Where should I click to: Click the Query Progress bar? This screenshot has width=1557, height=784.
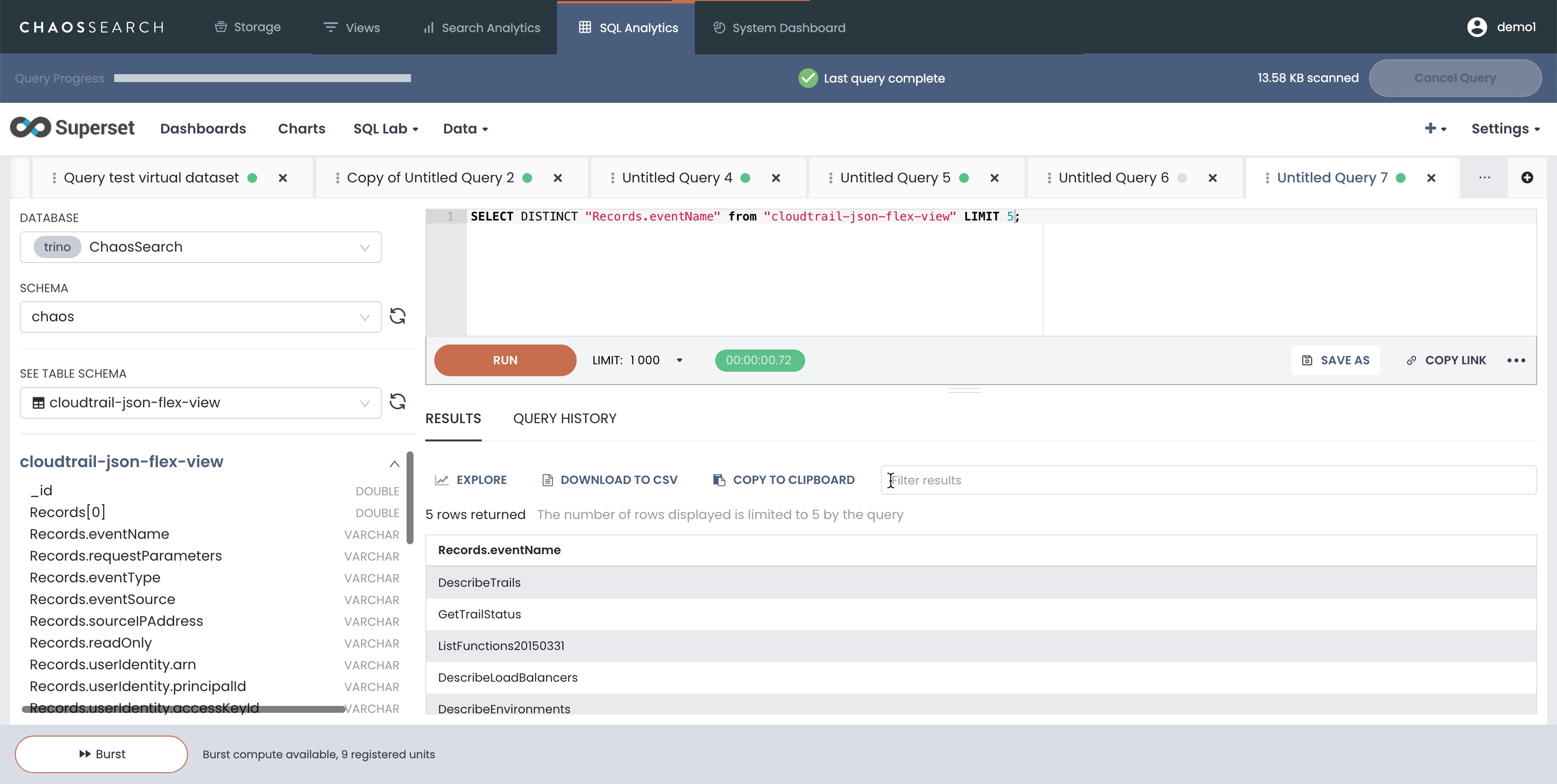[x=262, y=78]
